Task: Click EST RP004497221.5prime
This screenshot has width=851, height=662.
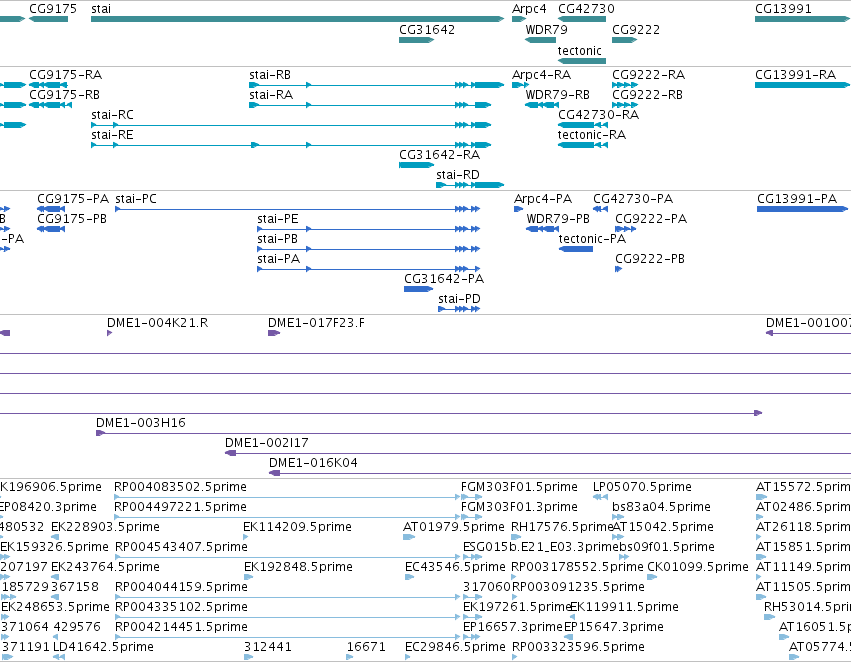Action: (x=287, y=517)
